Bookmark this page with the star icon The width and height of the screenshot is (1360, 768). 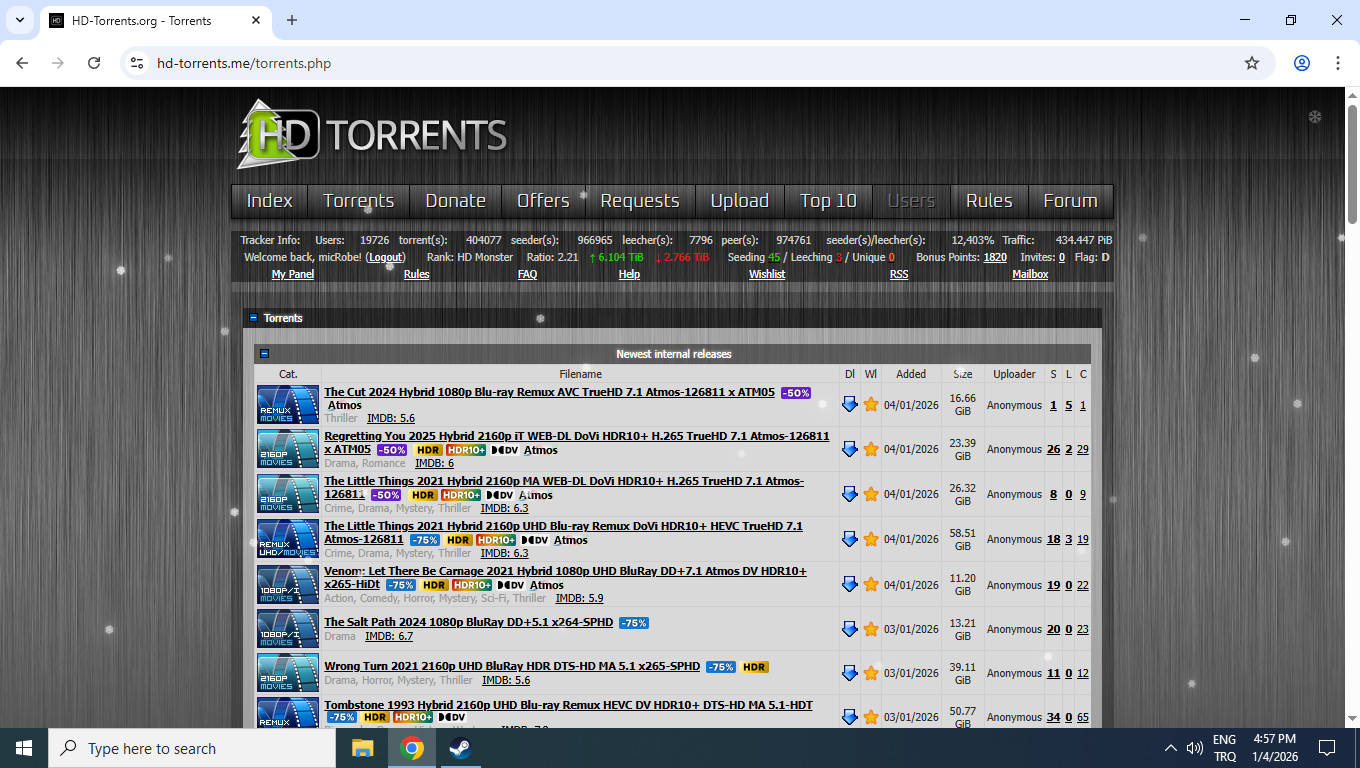point(1252,63)
